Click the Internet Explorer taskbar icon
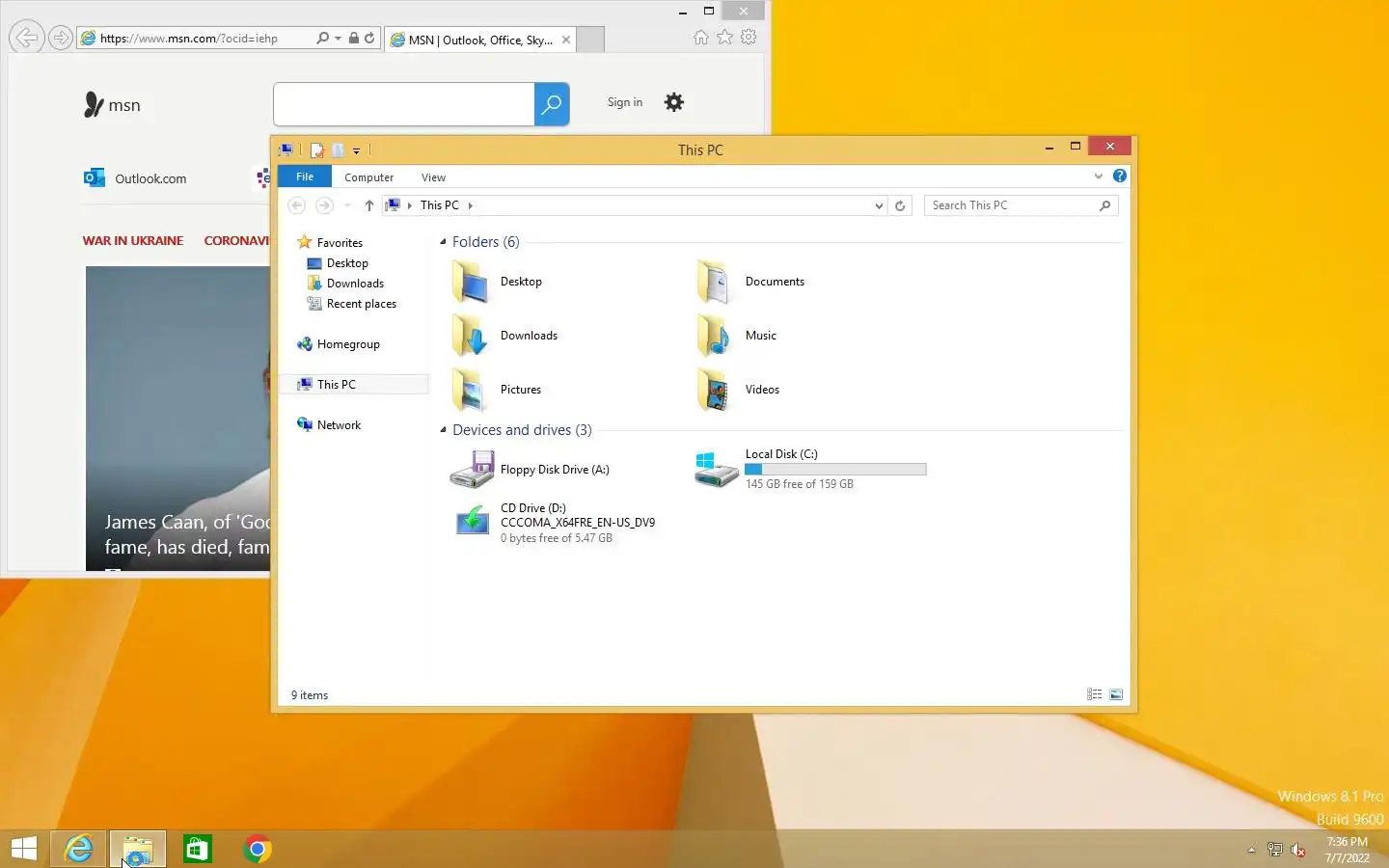The height and width of the screenshot is (868, 1389). 78,849
